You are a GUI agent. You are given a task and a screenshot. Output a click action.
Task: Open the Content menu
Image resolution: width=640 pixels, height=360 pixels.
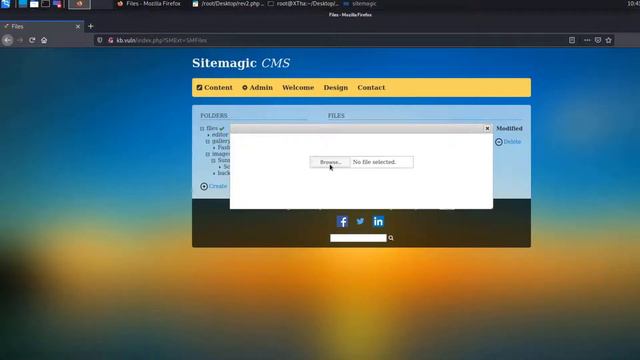click(x=214, y=87)
